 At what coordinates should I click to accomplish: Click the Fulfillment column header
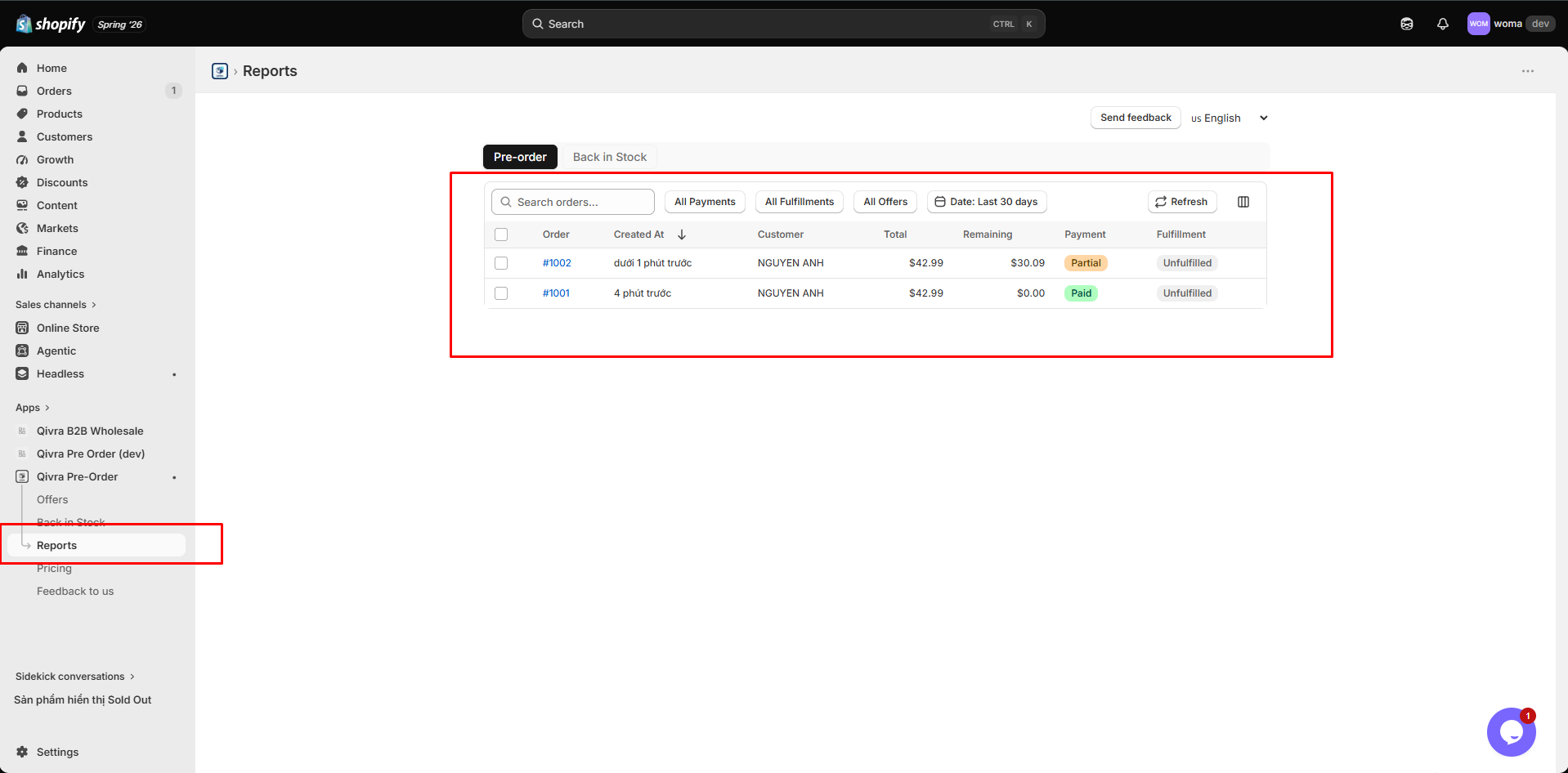pos(1181,235)
